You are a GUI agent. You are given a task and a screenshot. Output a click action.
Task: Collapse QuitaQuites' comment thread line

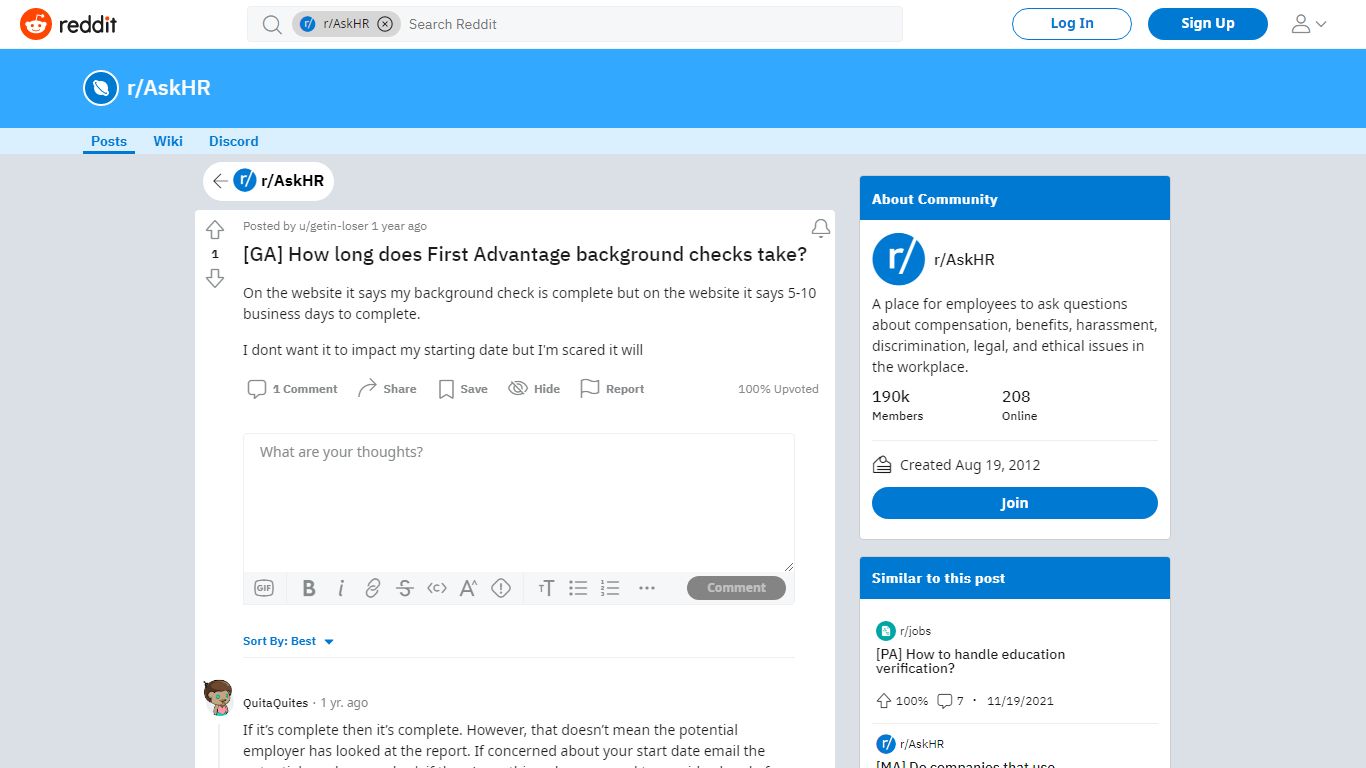click(x=219, y=745)
